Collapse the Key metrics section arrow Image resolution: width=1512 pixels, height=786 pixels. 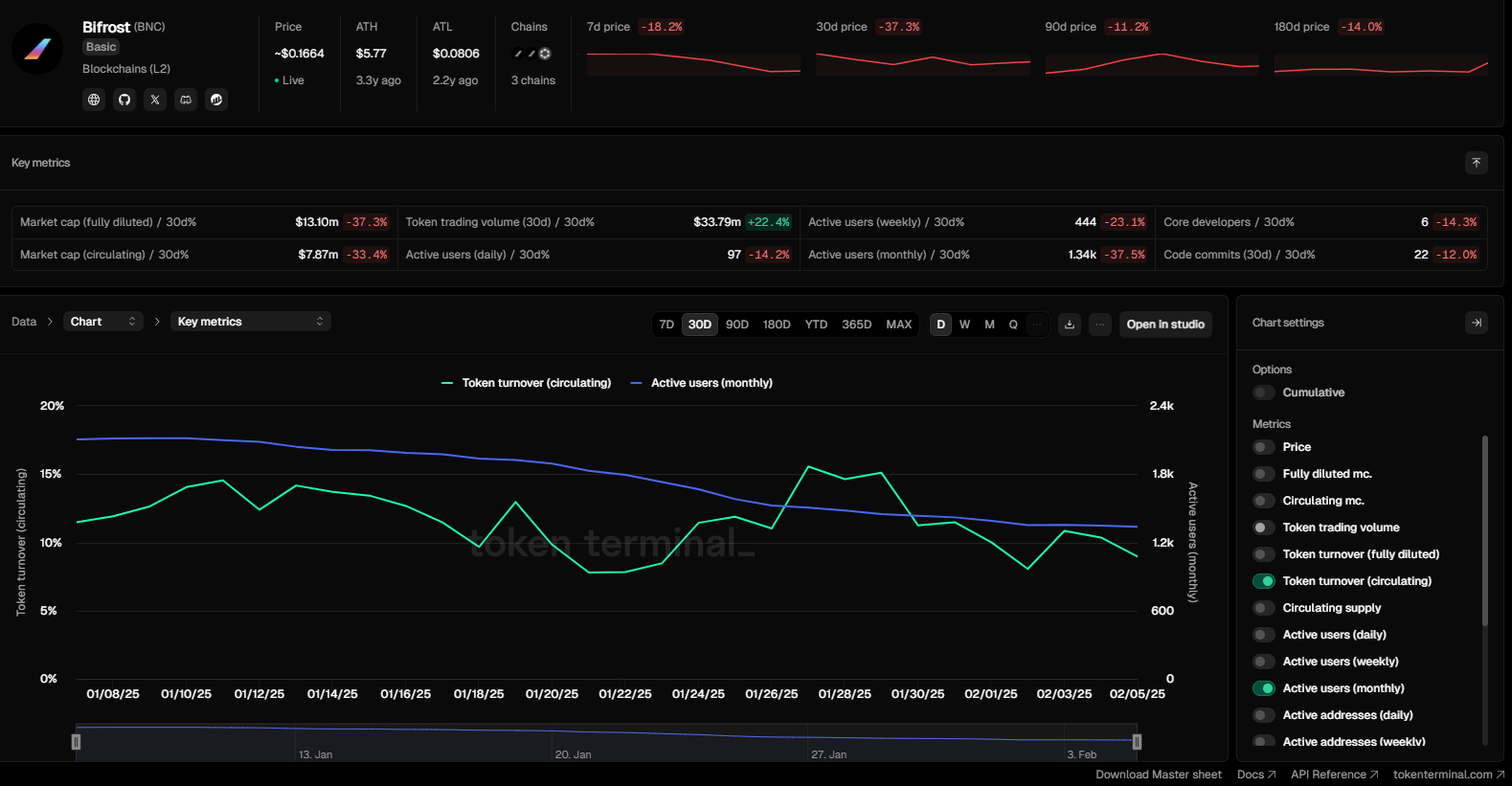click(1477, 163)
